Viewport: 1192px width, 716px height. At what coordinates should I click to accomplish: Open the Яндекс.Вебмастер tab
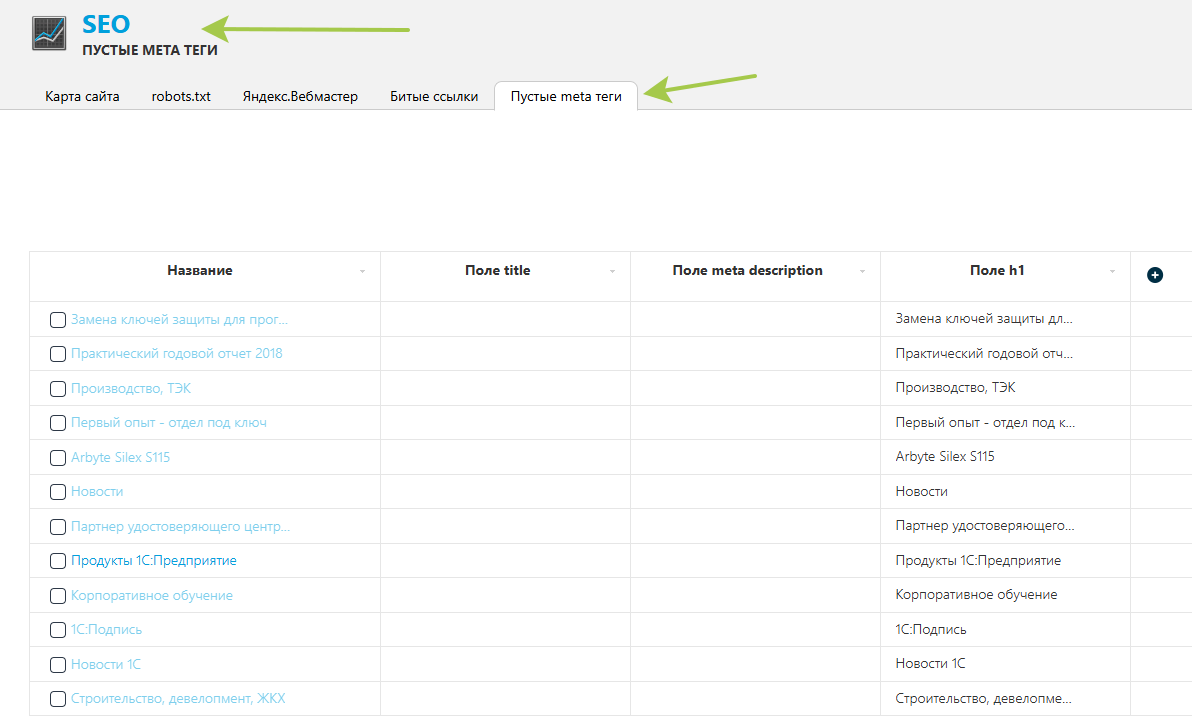[x=300, y=97]
